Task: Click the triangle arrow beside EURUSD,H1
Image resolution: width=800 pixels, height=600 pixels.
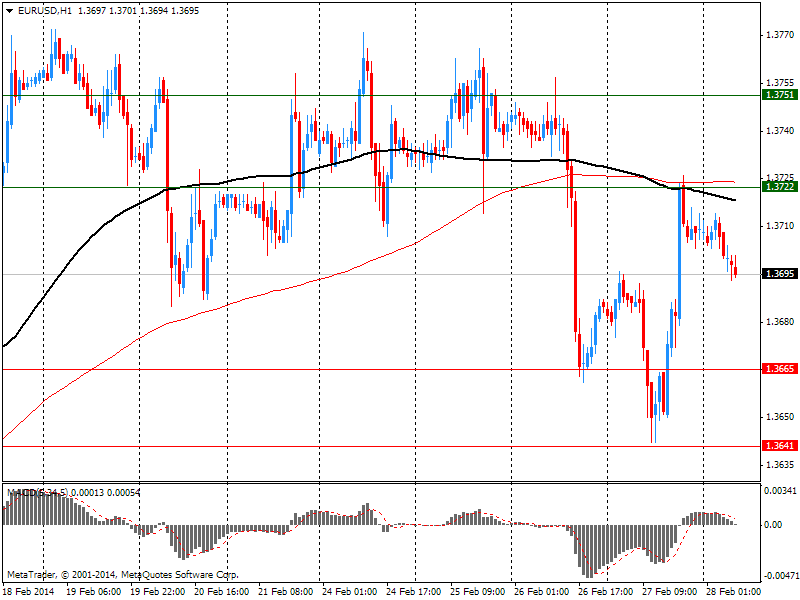Action: 10,11
